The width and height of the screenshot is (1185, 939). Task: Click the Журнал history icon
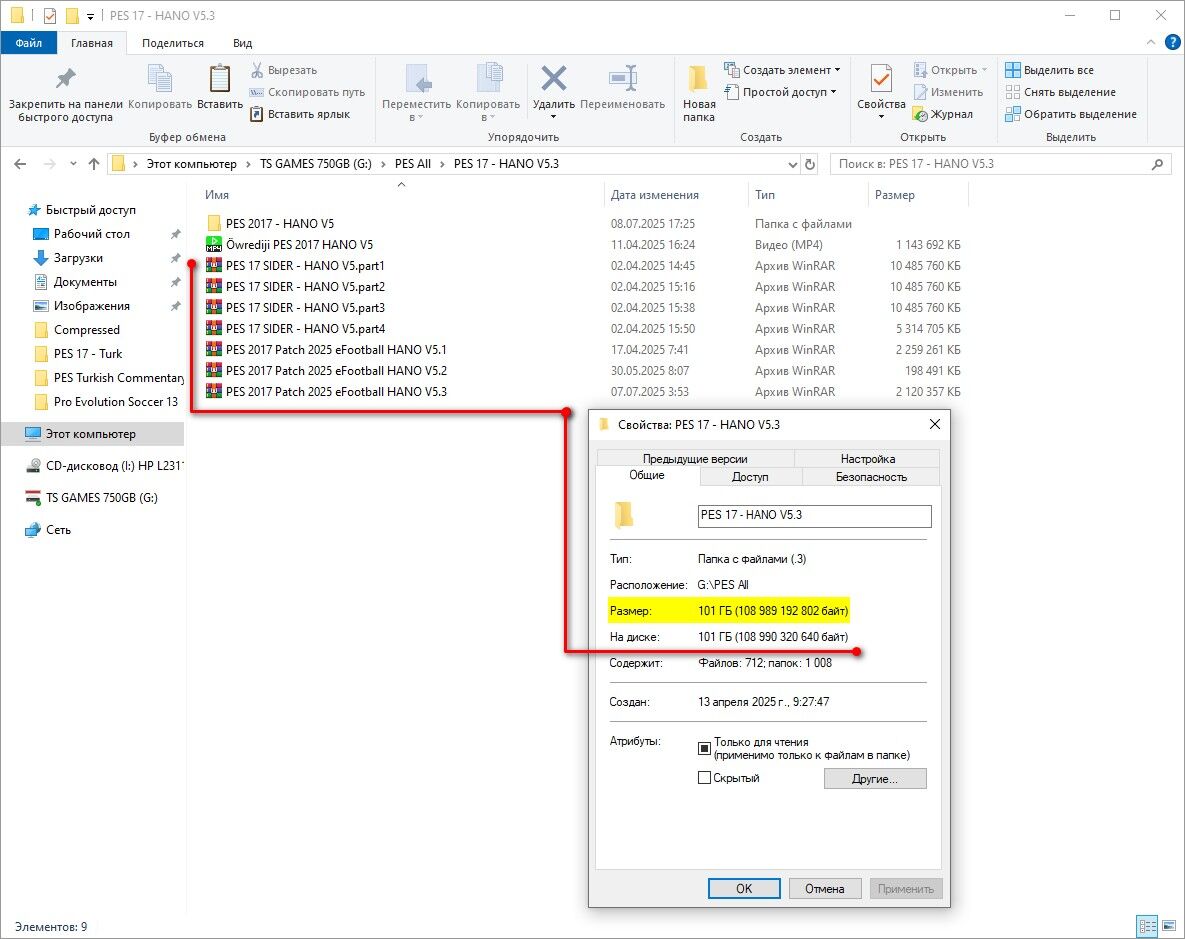(920, 115)
